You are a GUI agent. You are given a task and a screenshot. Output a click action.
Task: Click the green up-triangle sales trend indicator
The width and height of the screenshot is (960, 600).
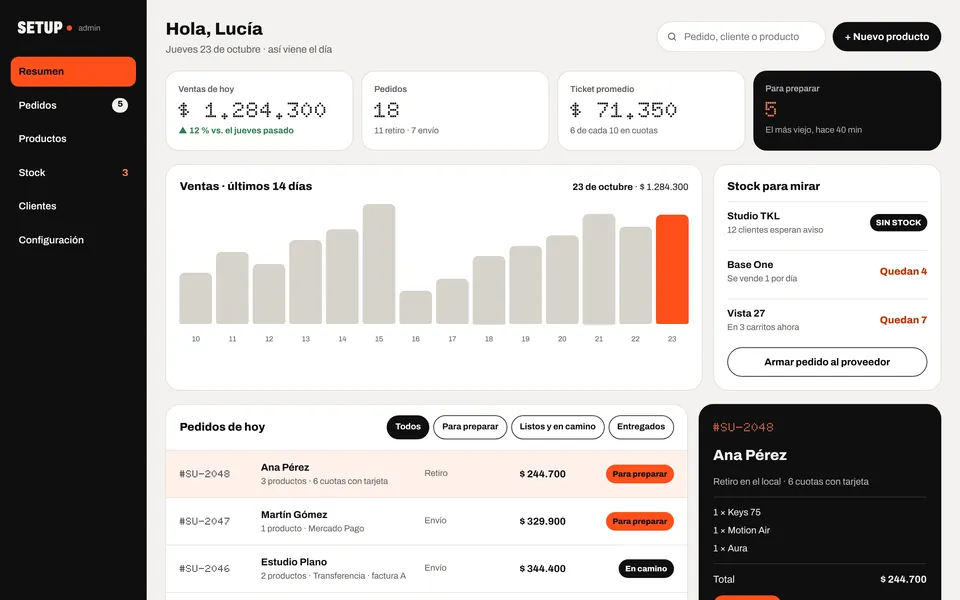point(182,130)
